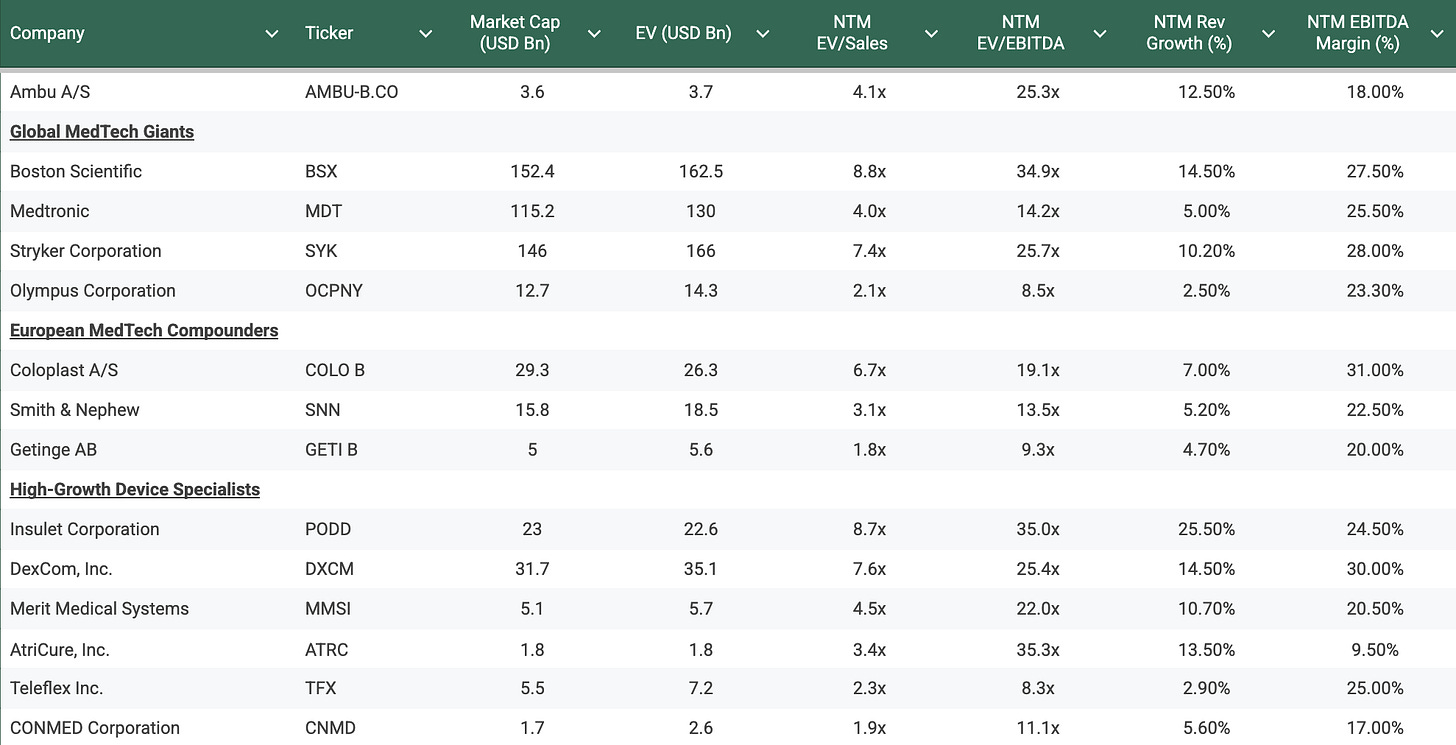Click the NTM EBITDA Margin (%) header label
Viewport: 1456px width, 745px height.
(1357, 33)
